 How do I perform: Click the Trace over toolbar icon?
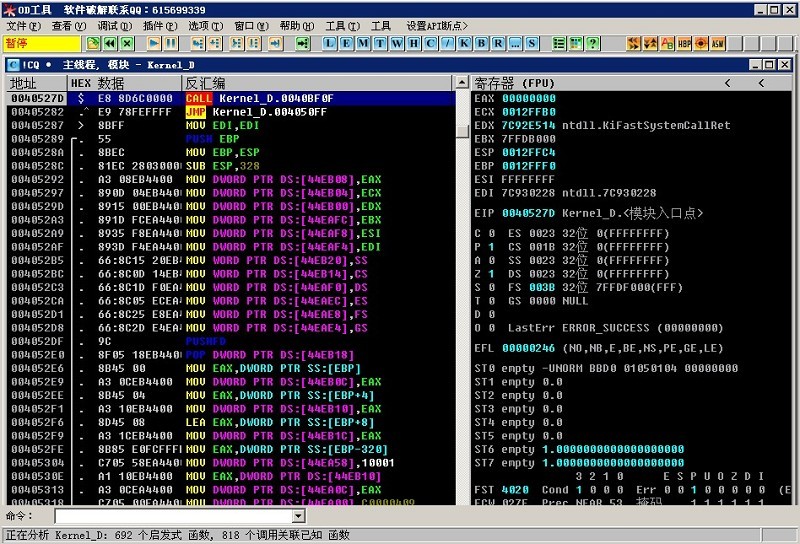tap(254, 43)
